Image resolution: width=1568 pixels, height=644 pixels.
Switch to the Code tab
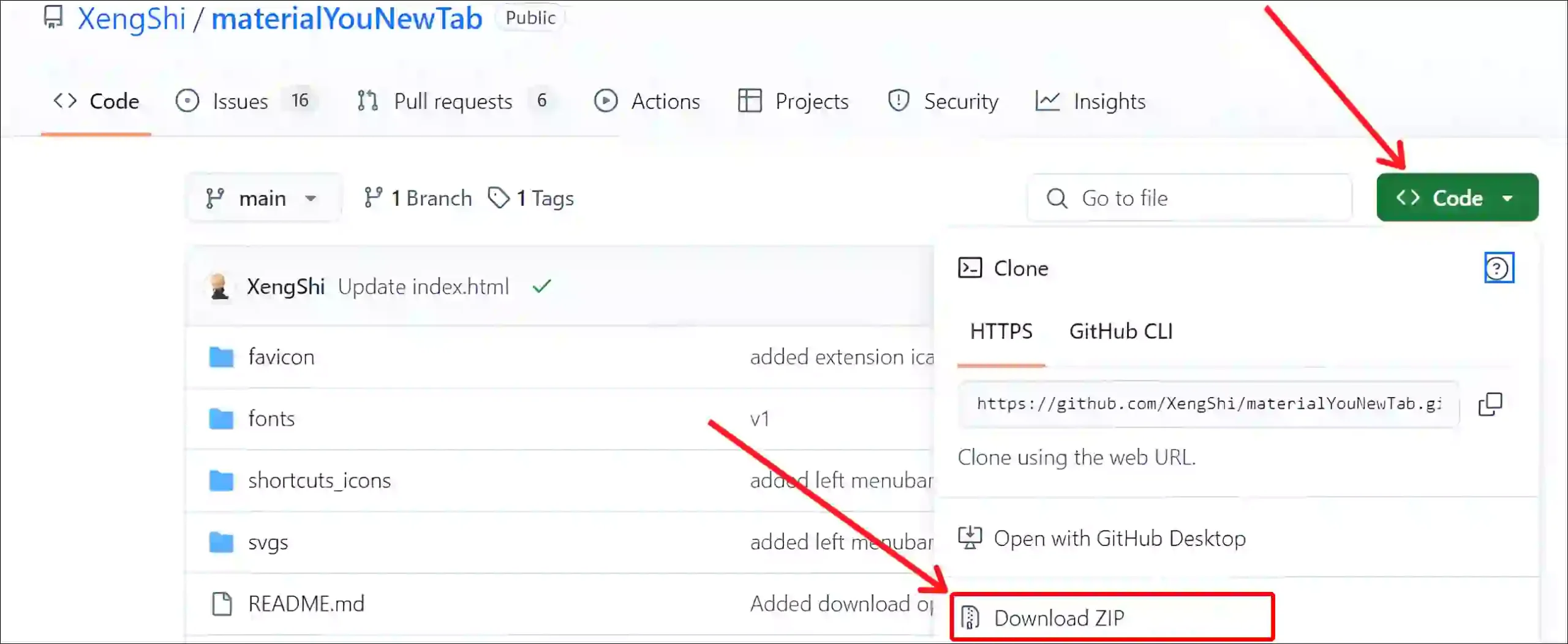point(96,101)
